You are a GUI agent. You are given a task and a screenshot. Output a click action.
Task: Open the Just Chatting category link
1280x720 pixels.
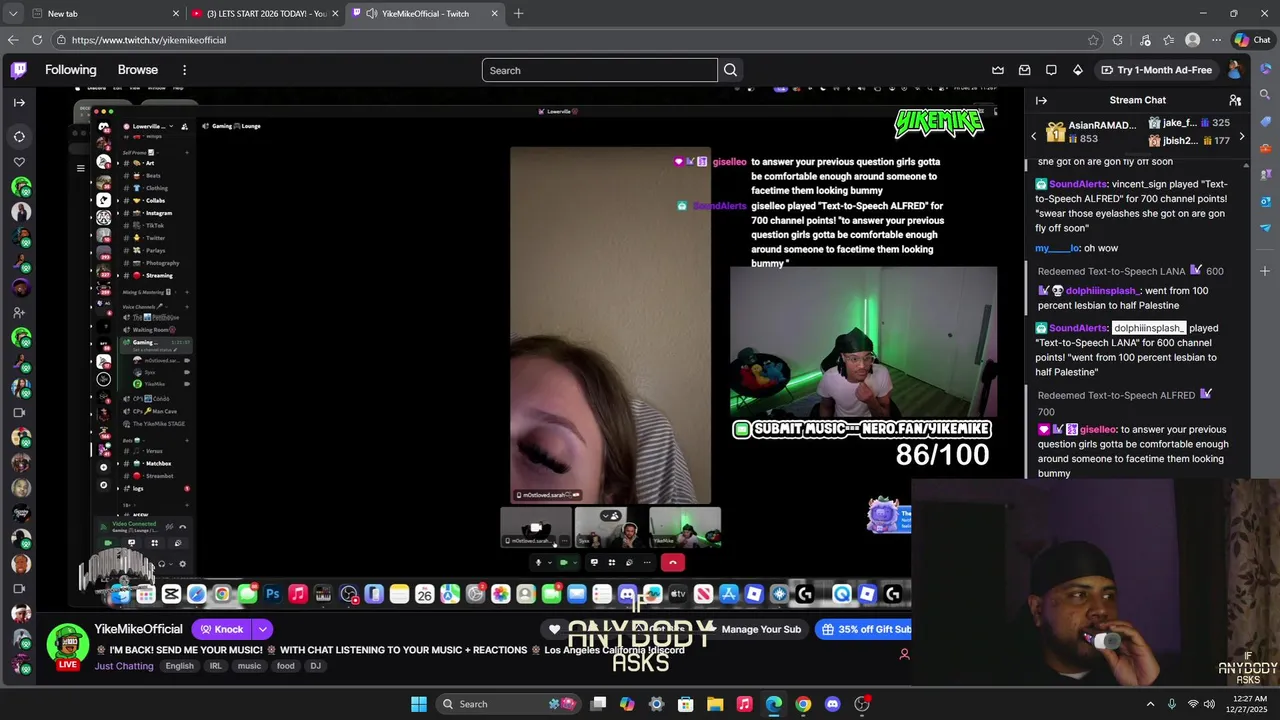coord(124,666)
